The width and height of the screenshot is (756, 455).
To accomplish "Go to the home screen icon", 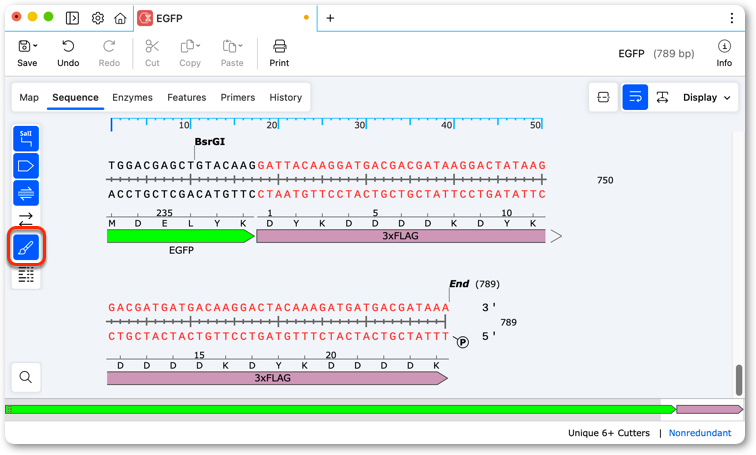I will pyautogui.click(x=120, y=18).
